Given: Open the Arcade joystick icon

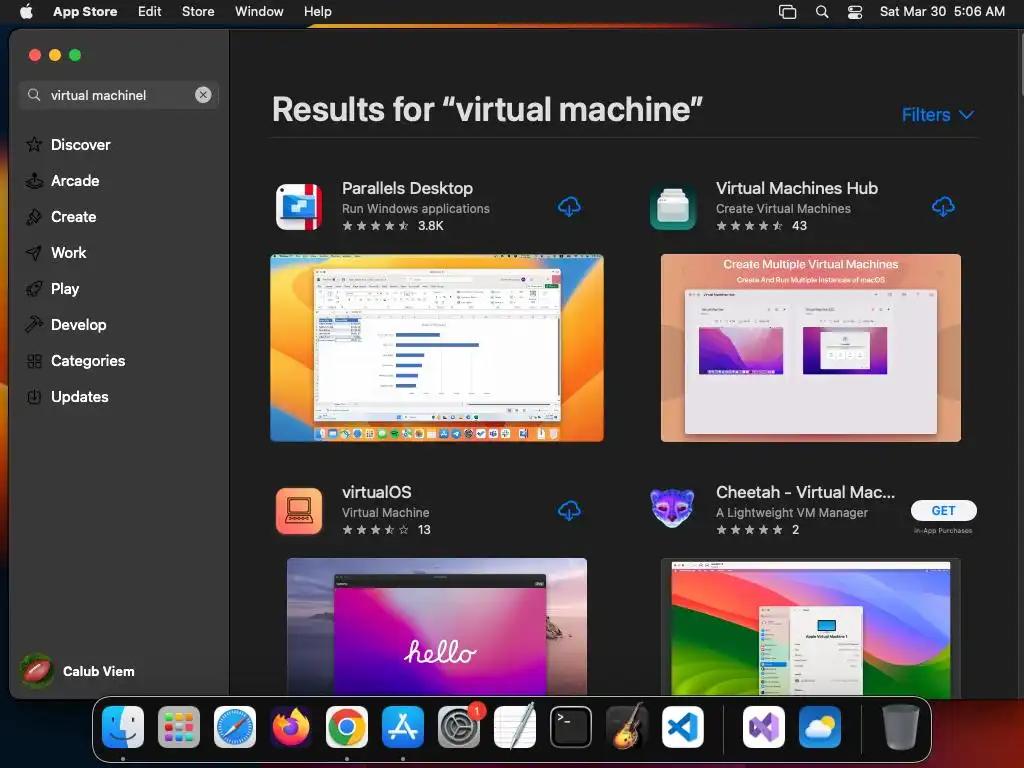Looking at the screenshot, I should [34, 181].
